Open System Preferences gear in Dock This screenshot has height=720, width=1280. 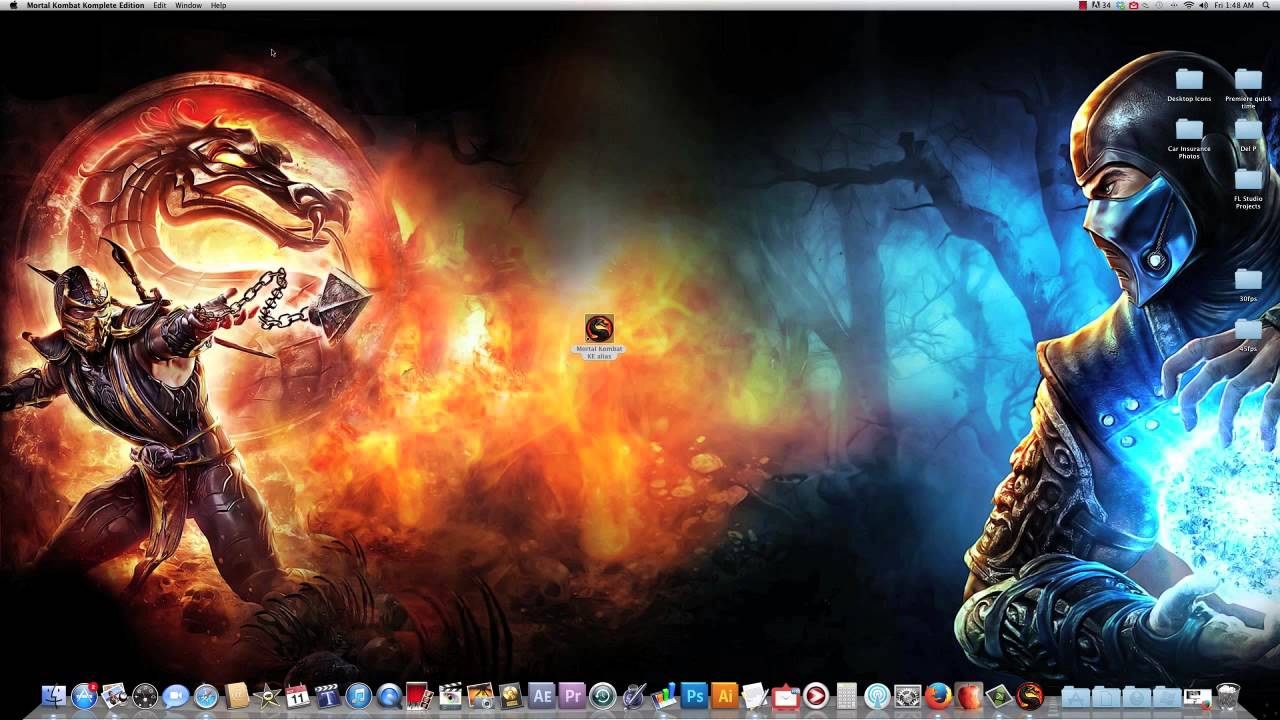coord(907,696)
